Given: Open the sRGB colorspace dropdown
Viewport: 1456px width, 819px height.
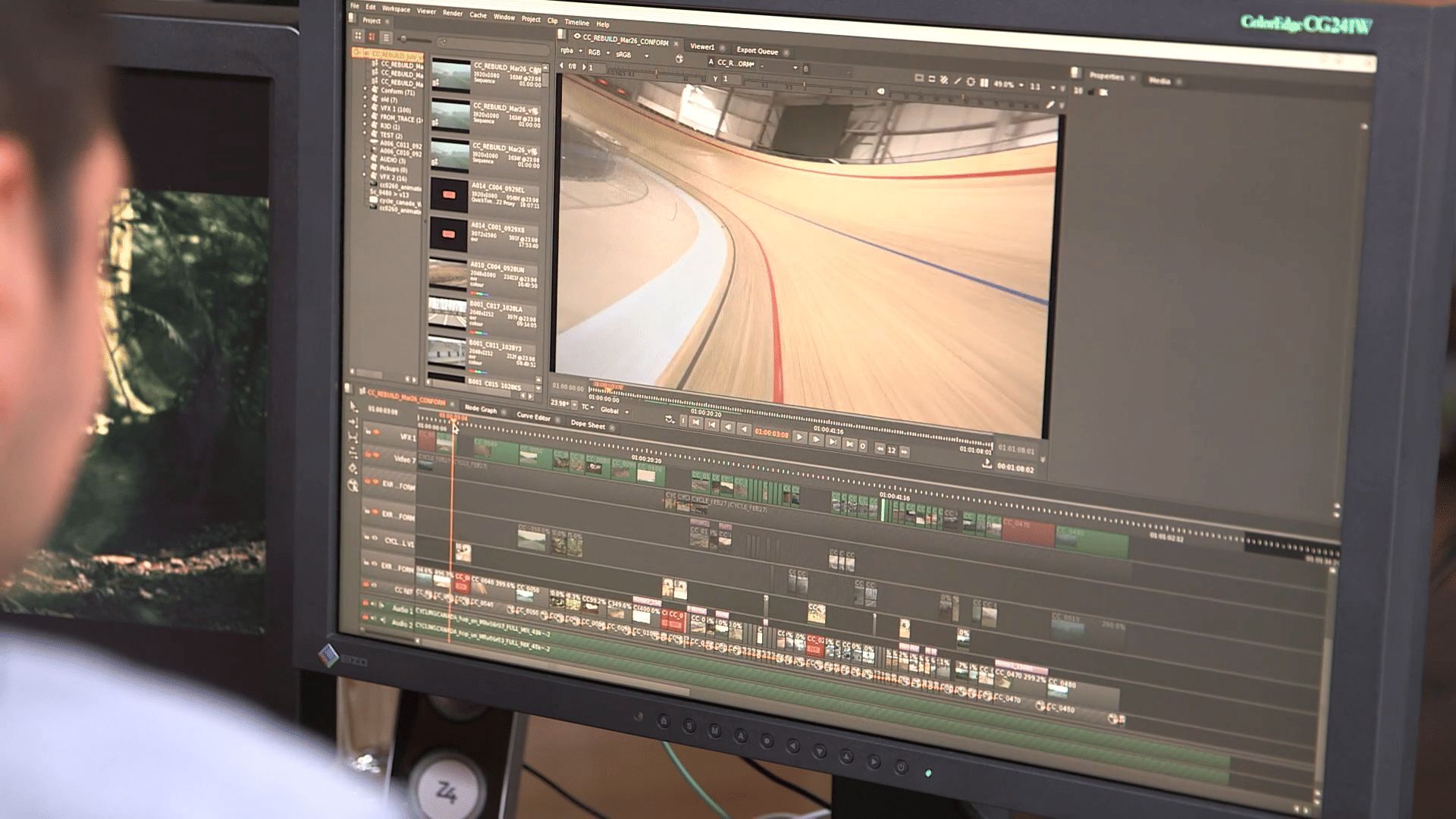Looking at the screenshot, I should [x=629, y=55].
